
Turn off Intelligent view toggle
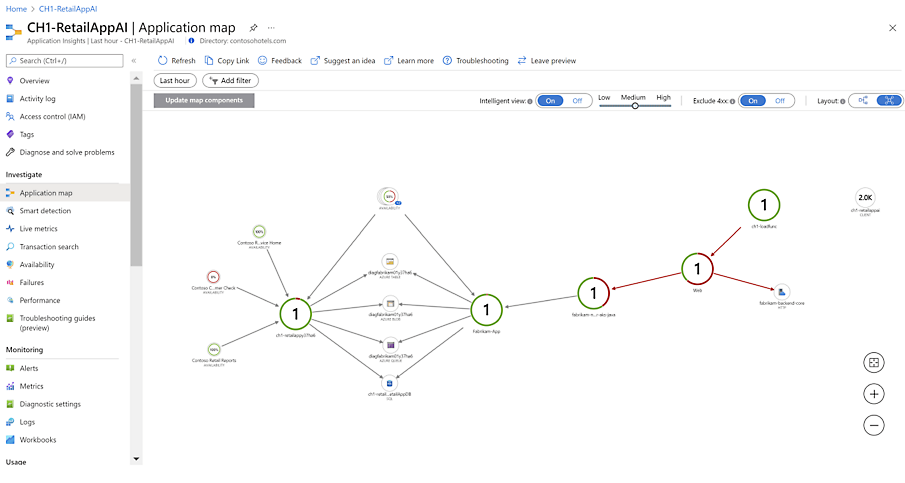(x=577, y=101)
